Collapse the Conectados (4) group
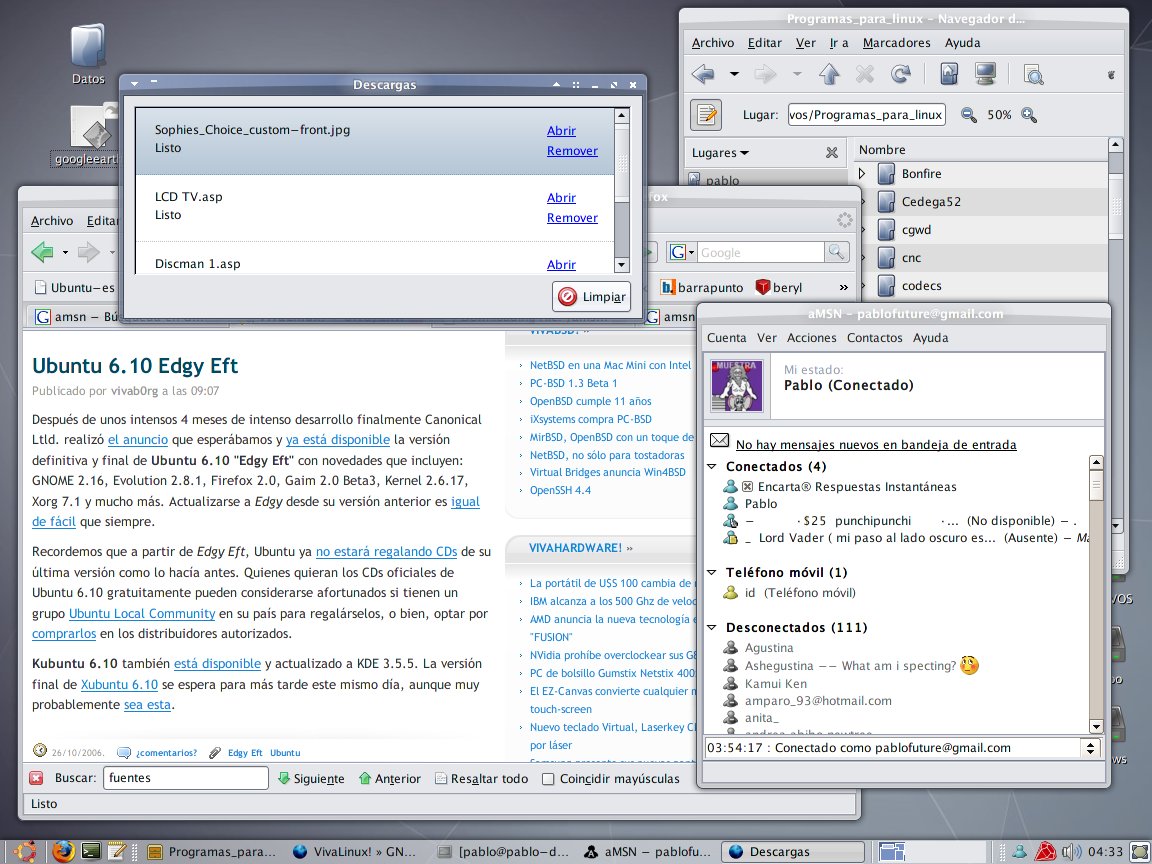Image resolution: width=1152 pixels, height=864 pixels. (x=712, y=467)
